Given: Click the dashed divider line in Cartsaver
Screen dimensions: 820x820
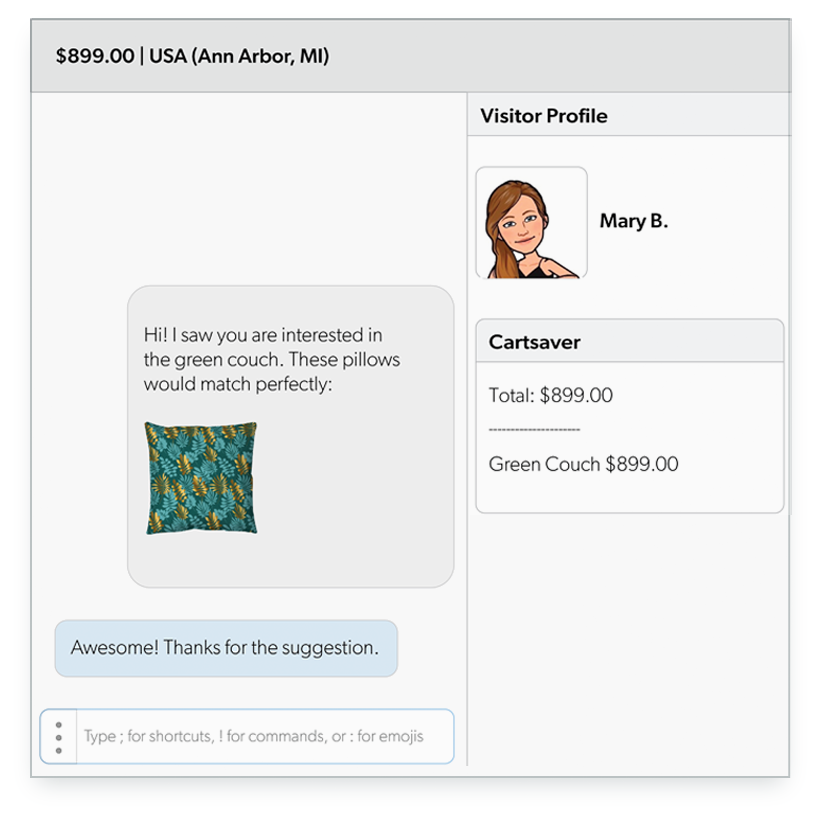Looking at the screenshot, I should click(x=534, y=429).
